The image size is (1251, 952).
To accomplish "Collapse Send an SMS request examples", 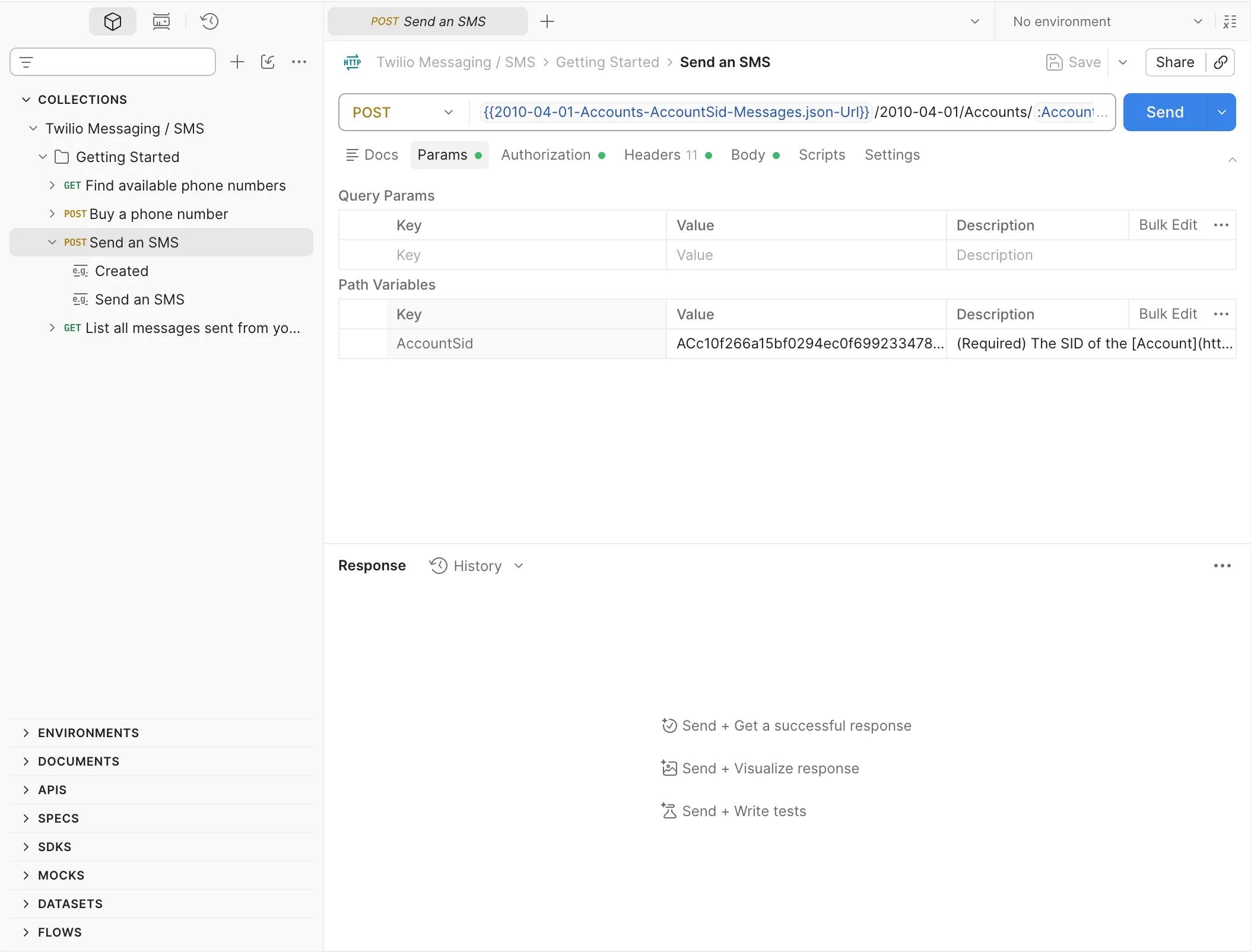I will coord(52,242).
